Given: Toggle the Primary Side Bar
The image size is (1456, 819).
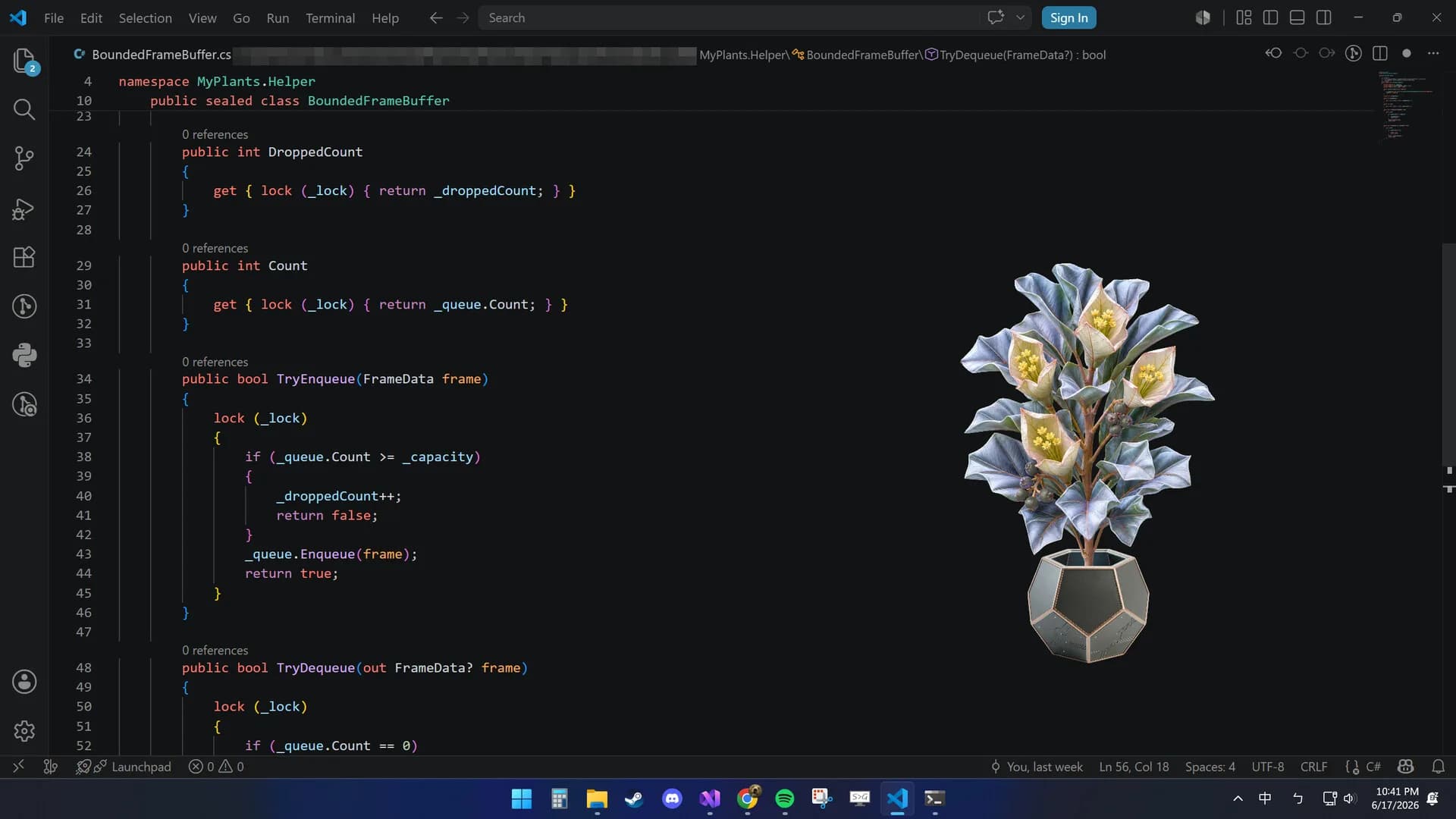Looking at the screenshot, I should (1270, 17).
